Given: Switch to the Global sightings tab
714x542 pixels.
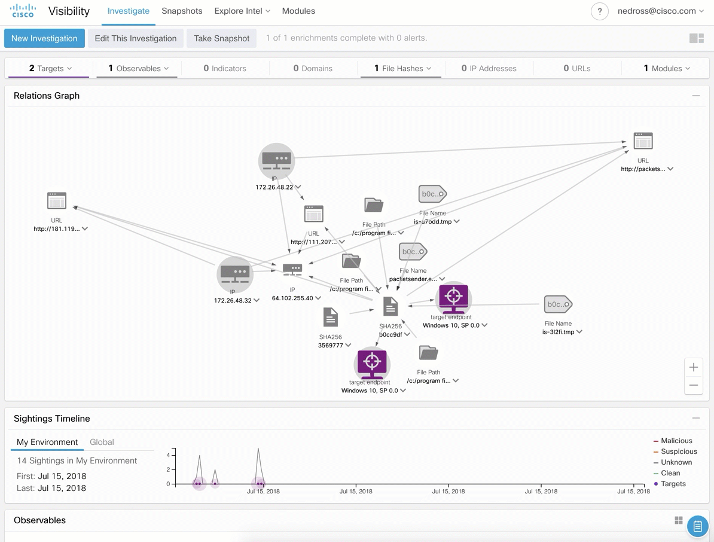Looking at the screenshot, I should (x=102, y=442).
